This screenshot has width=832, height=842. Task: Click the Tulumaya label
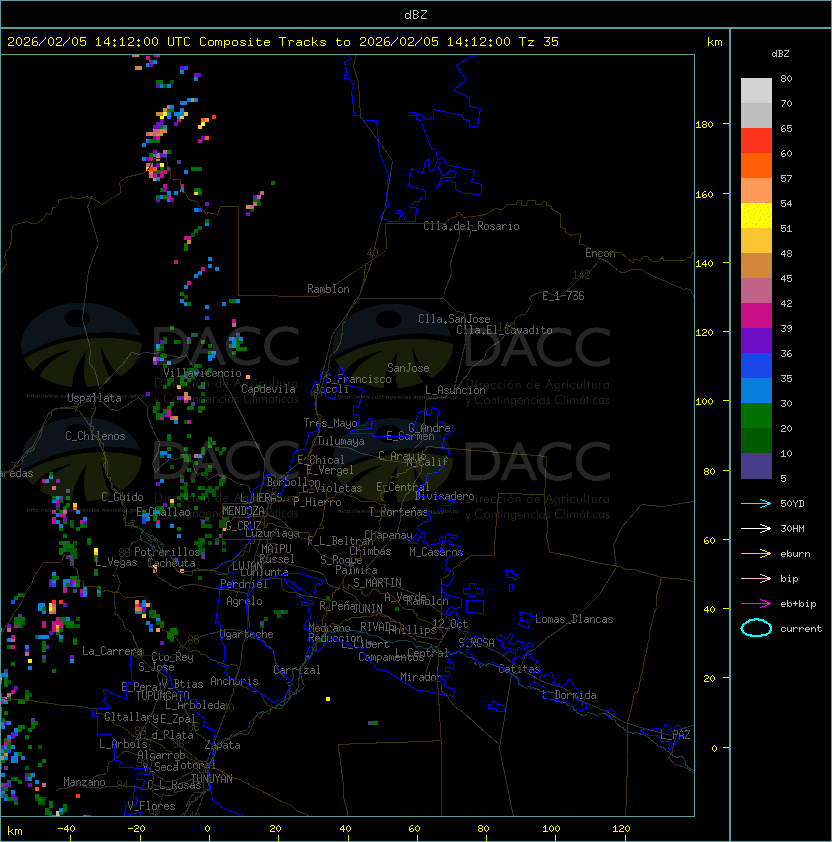pos(341,441)
